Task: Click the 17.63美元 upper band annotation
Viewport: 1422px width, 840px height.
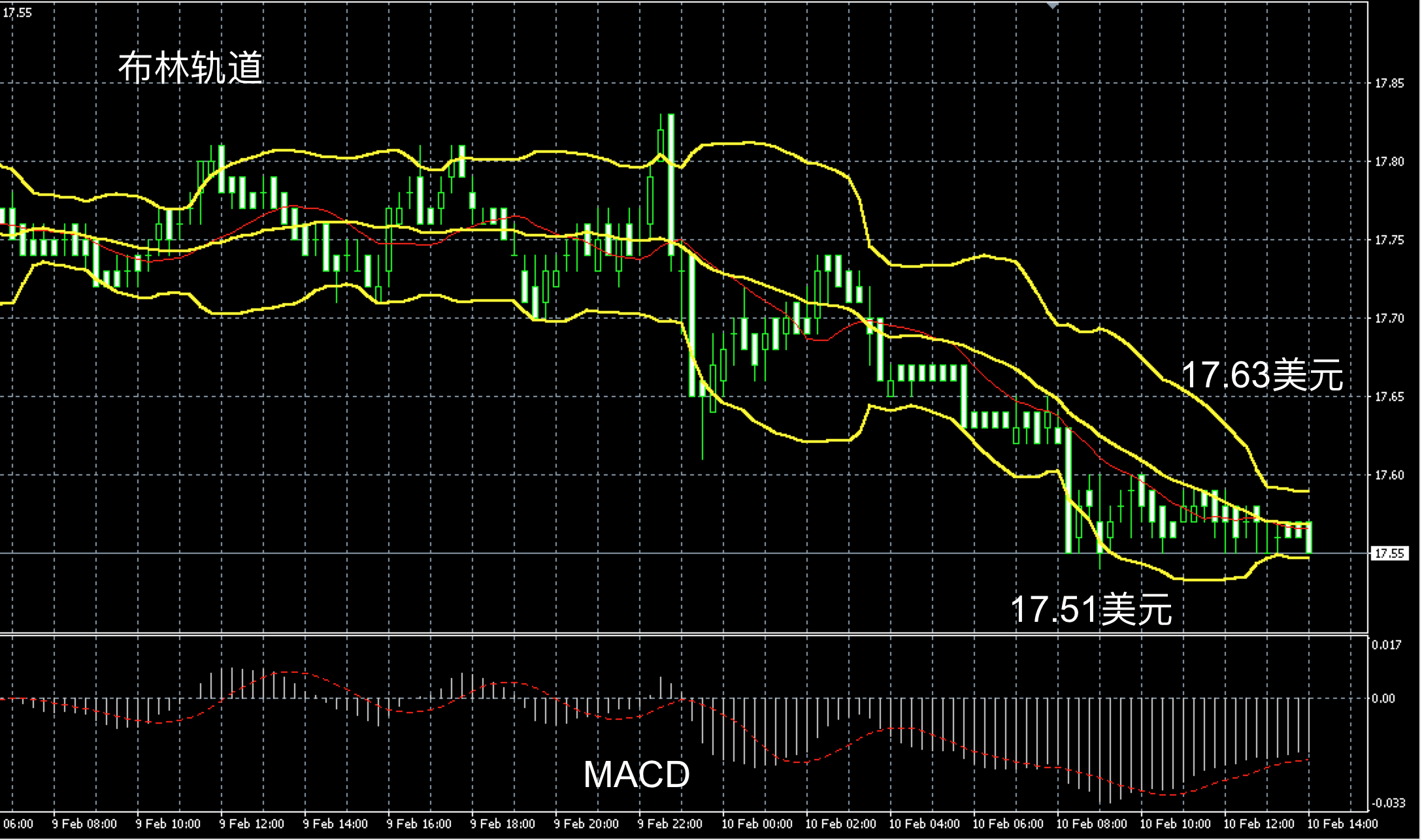Action: [x=1262, y=376]
